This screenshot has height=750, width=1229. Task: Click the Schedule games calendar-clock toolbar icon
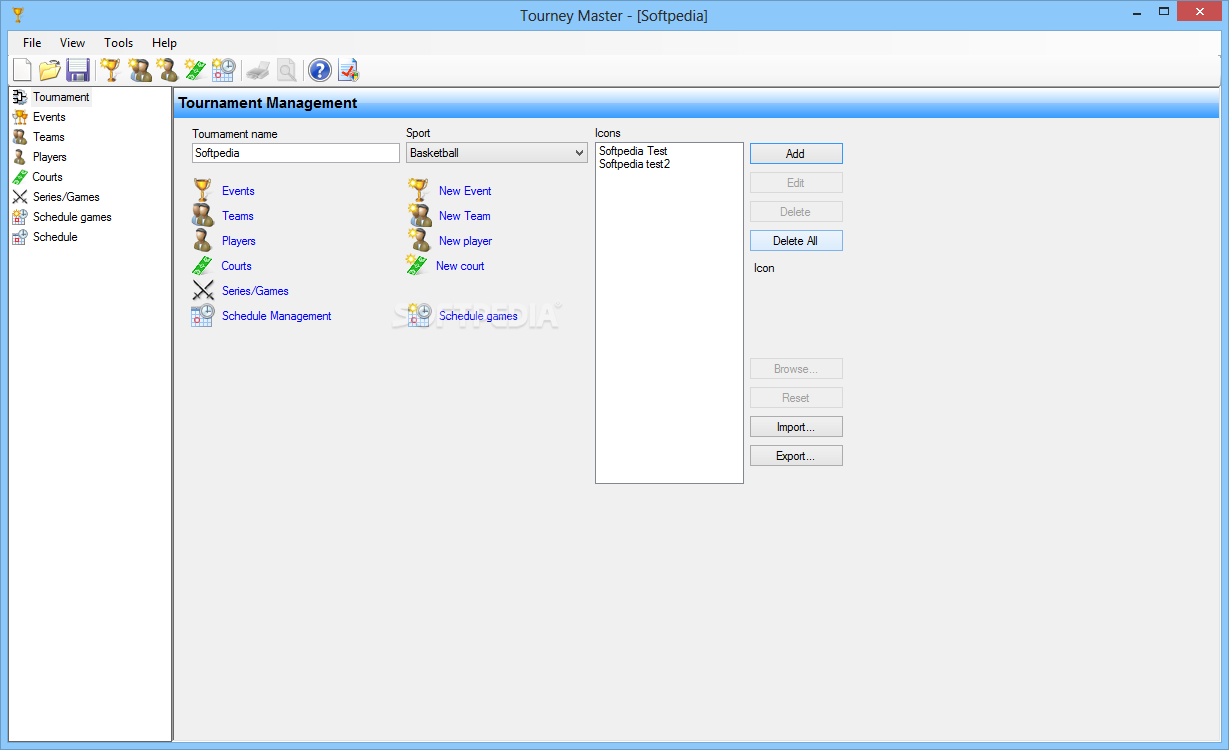[x=223, y=70]
